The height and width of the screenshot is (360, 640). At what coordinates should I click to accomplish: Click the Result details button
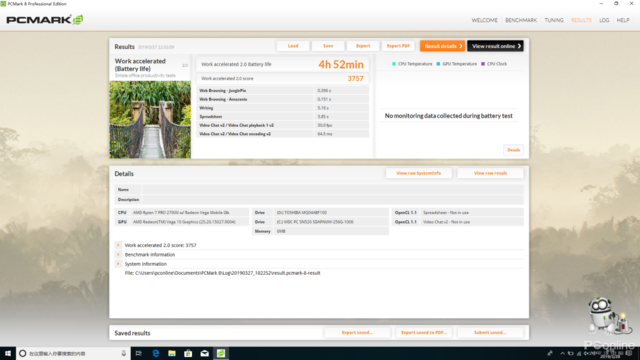pyautogui.click(x=442, y=46)
